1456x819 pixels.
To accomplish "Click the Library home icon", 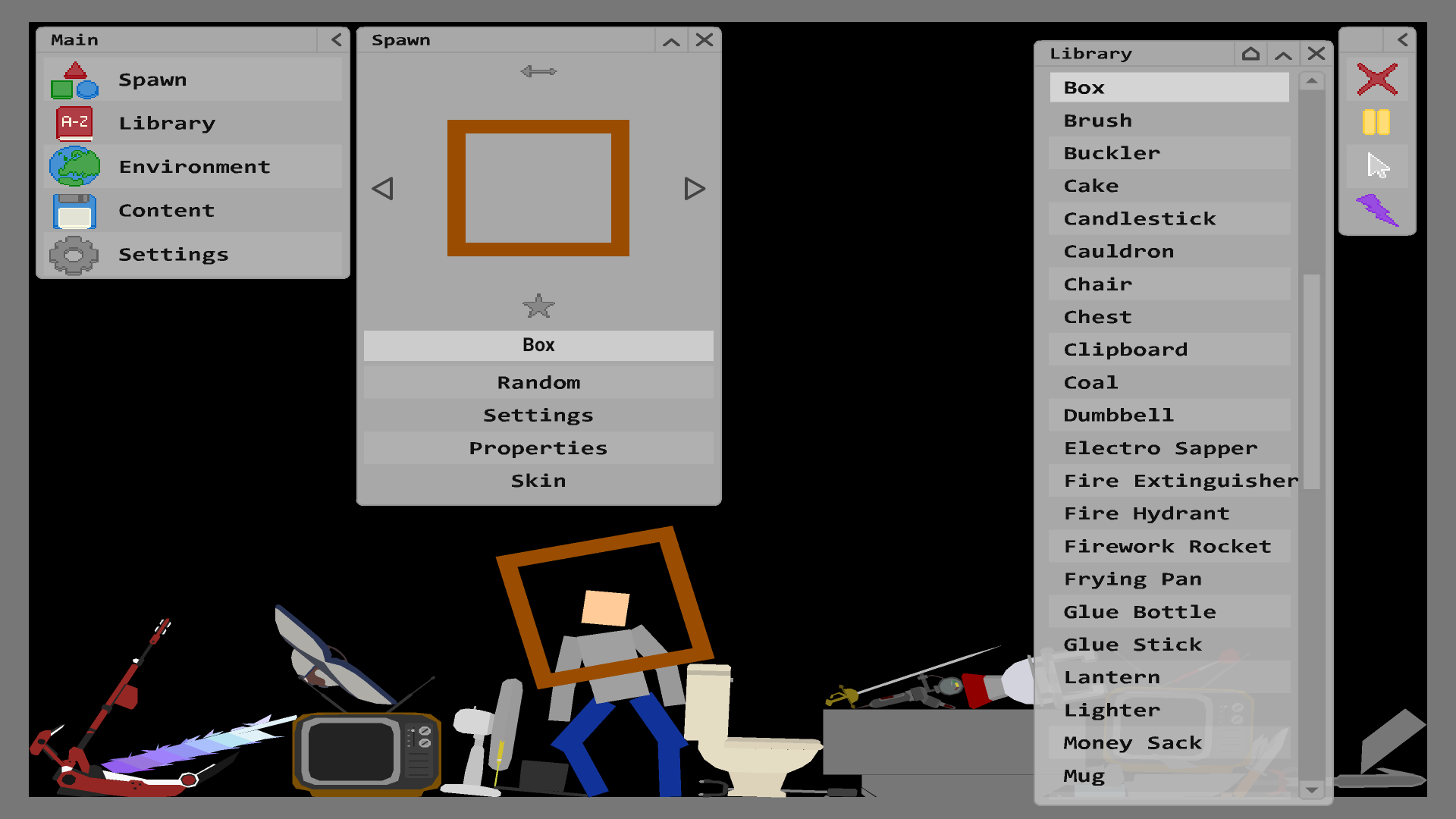I will tap(1250, 54).
